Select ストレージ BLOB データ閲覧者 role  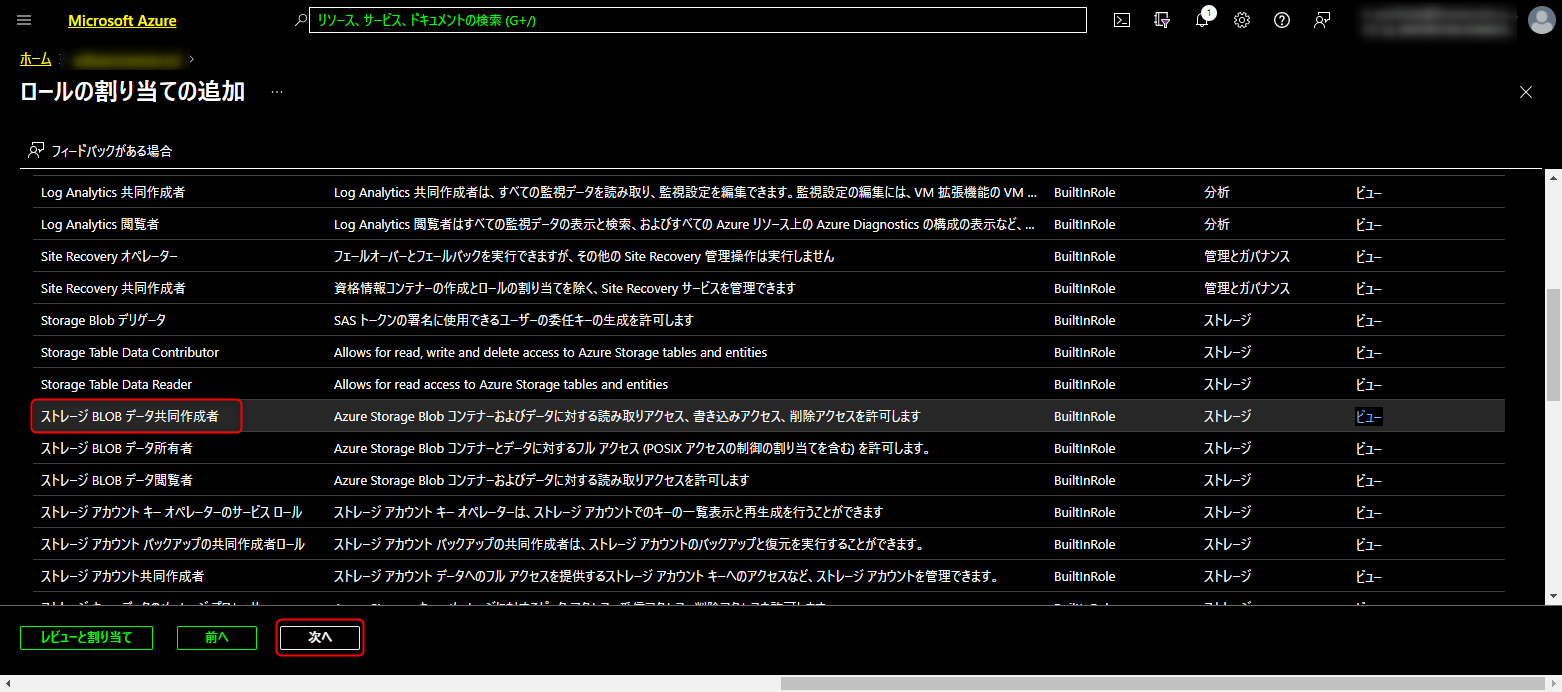tap(117, 480)
